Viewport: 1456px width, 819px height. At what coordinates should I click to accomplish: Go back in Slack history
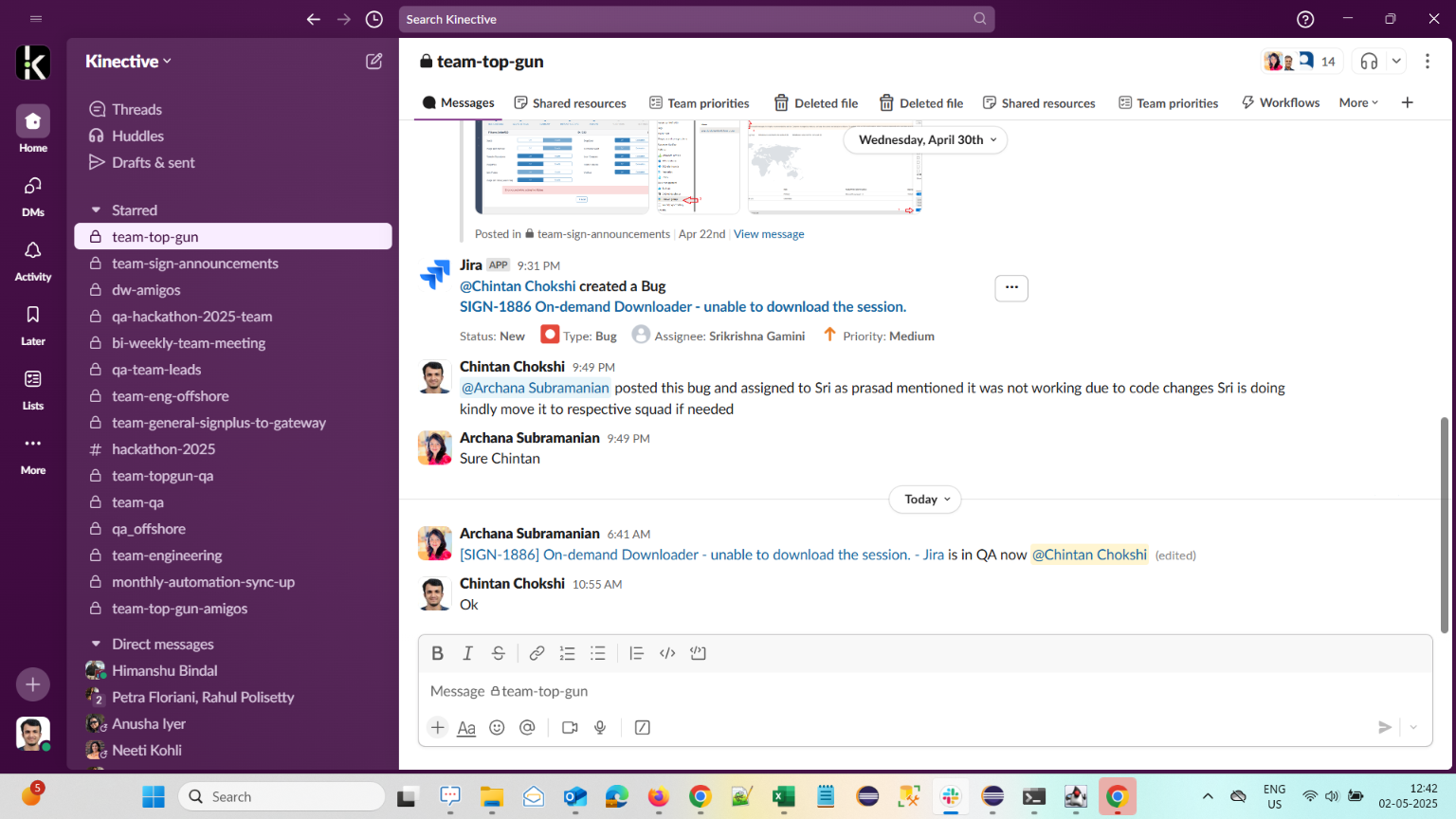[314, 19]
